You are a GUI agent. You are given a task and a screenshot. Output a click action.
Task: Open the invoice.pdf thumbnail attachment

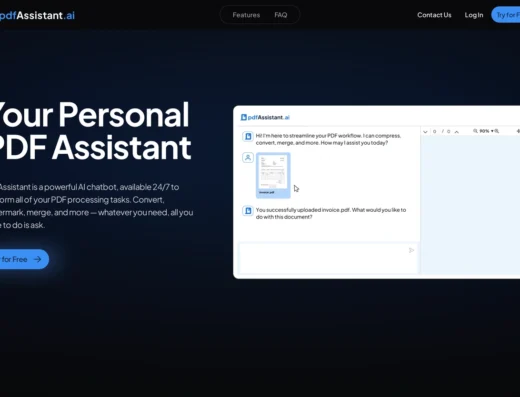click(273, 175)
